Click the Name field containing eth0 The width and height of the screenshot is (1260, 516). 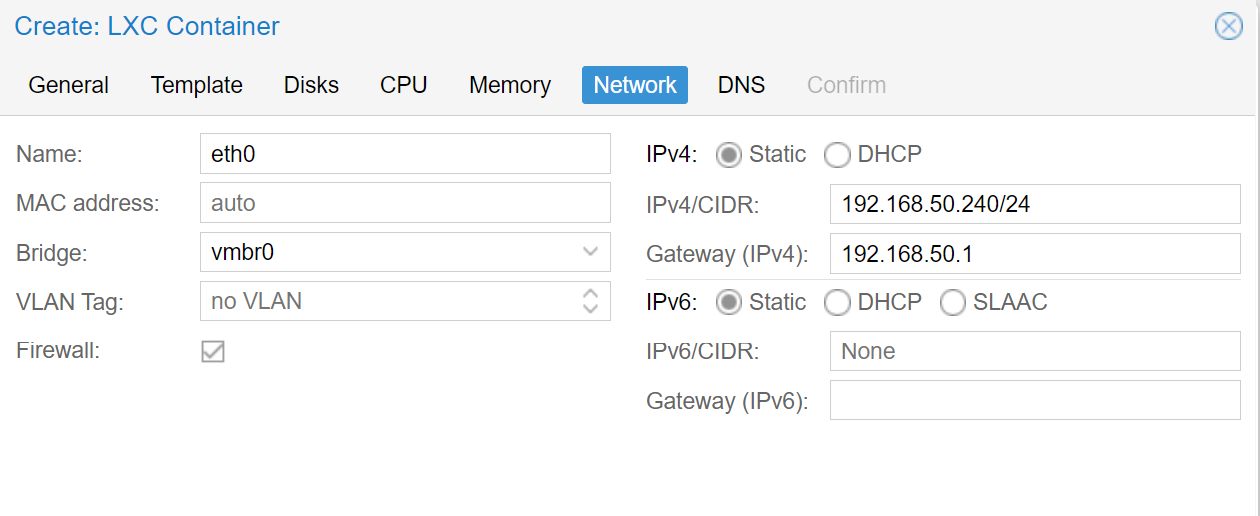405,154
